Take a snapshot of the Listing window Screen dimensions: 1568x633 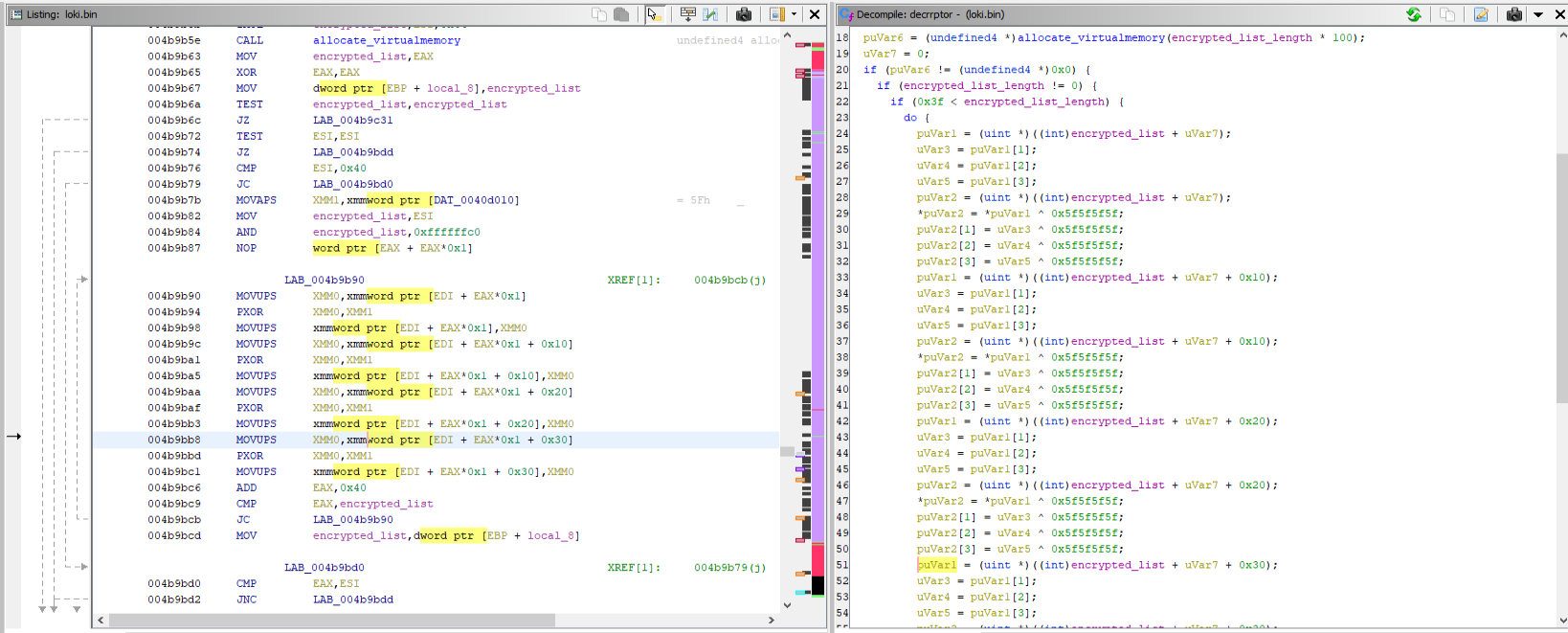point(744,14)
